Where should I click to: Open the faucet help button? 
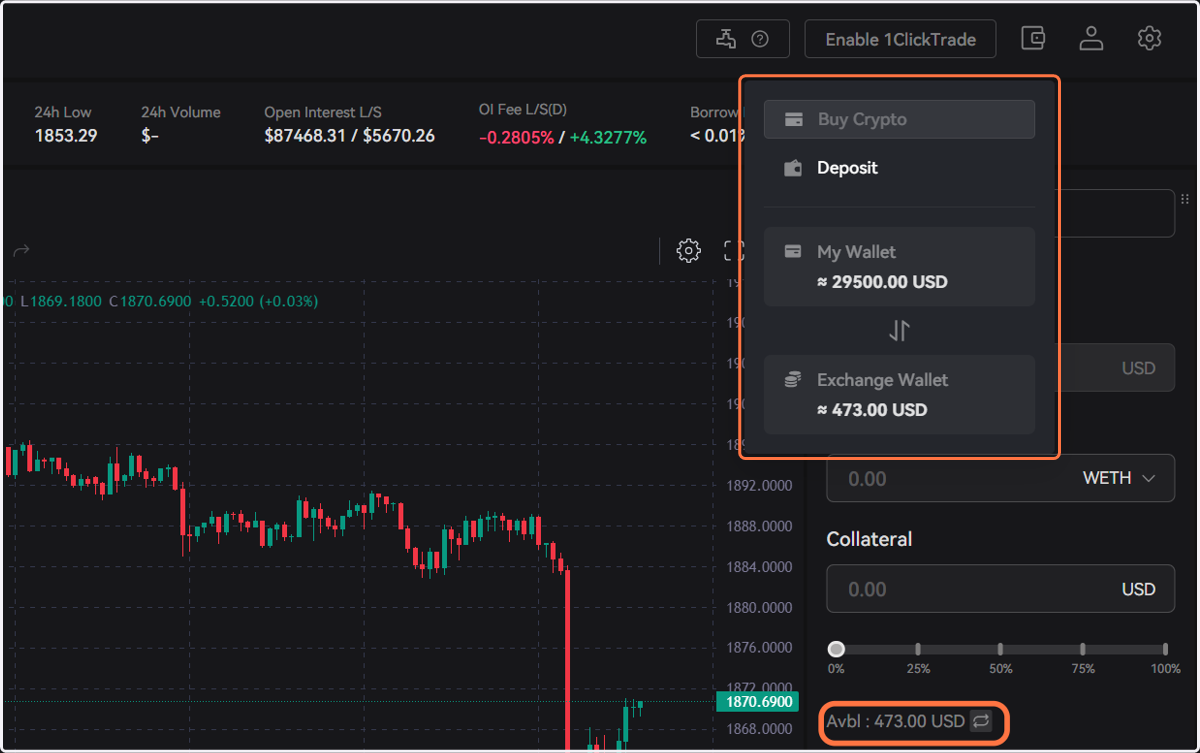click(x=743, y=39)
